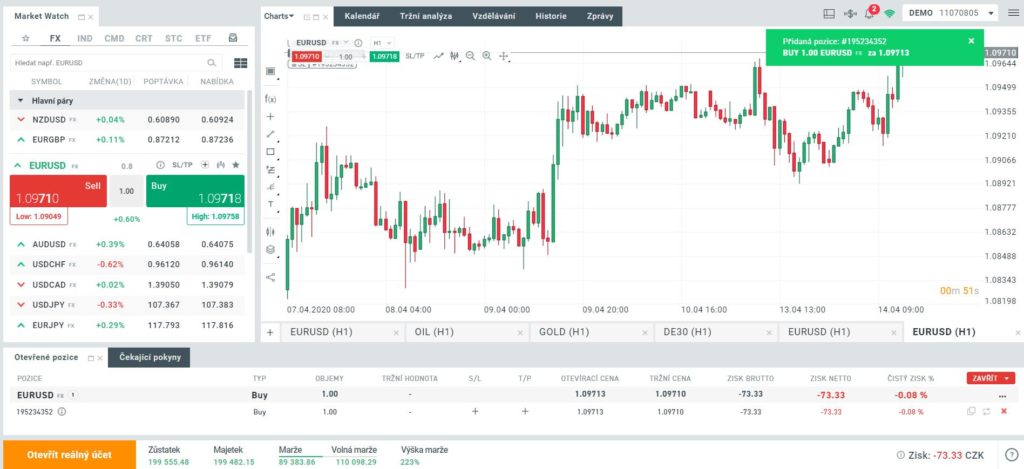Viewport: 1024px width, 469px height.
Task: Switch to the Historie tab
Action: point(551,16)
